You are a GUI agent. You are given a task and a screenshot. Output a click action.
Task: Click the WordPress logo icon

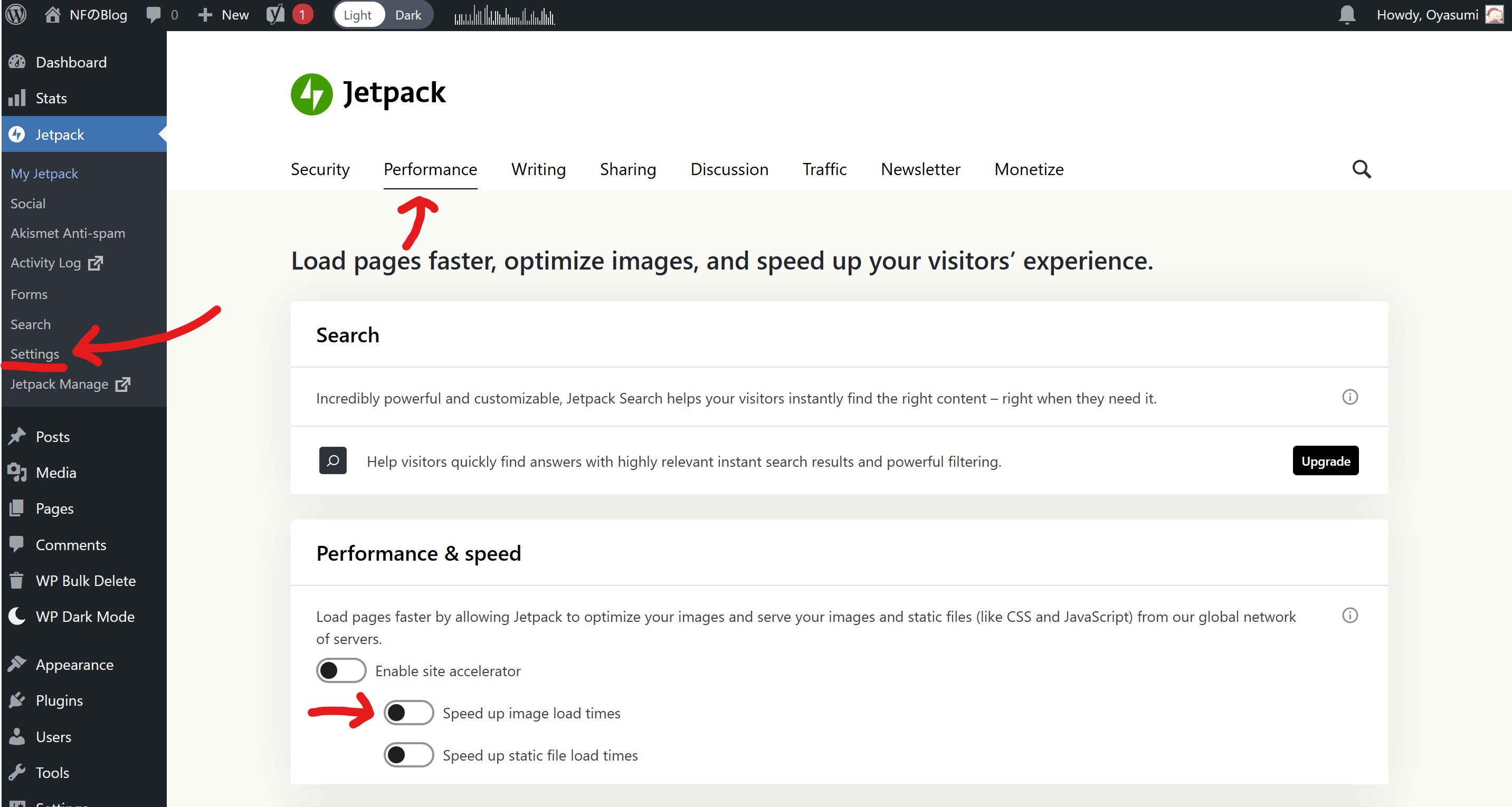(16, 15)
